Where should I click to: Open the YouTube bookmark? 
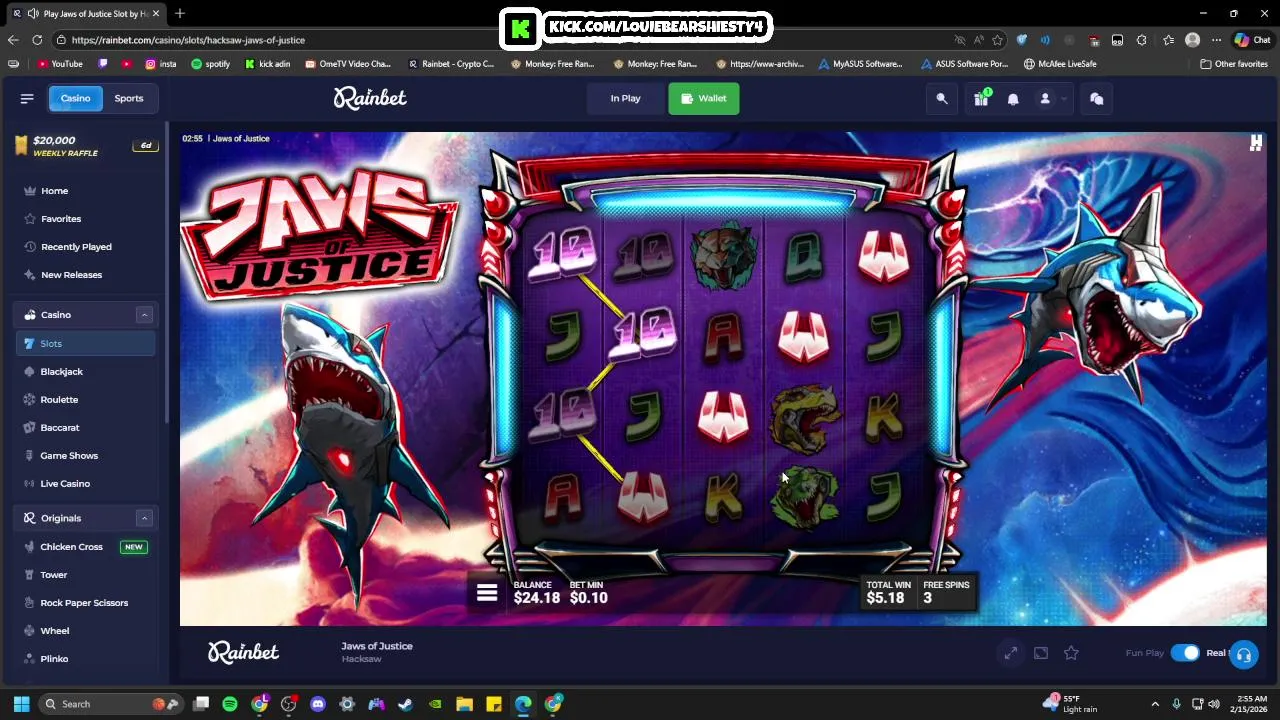(x=60, y=64)
